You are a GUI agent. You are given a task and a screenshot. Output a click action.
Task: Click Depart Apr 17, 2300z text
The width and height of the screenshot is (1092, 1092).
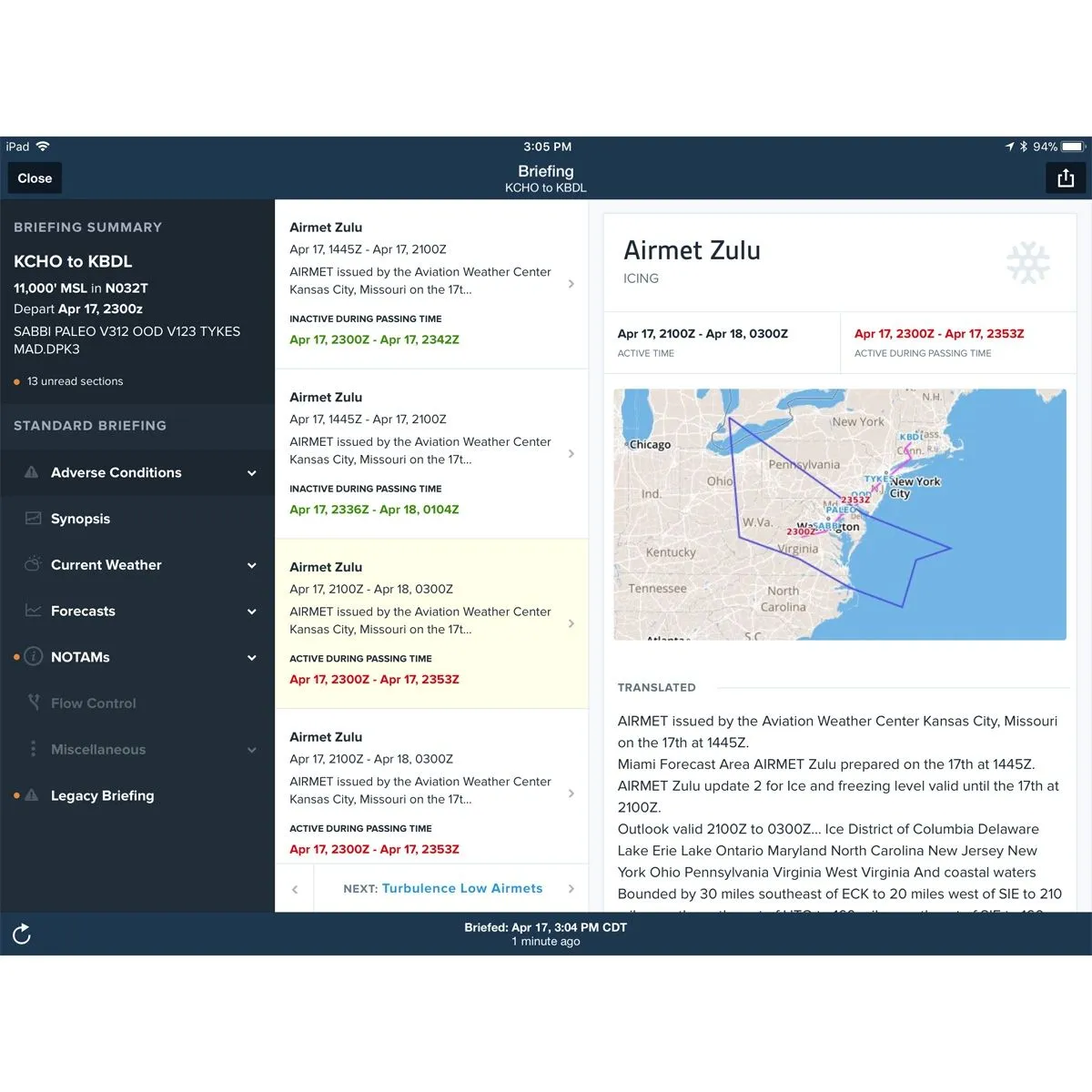click(x=77, y=309)
